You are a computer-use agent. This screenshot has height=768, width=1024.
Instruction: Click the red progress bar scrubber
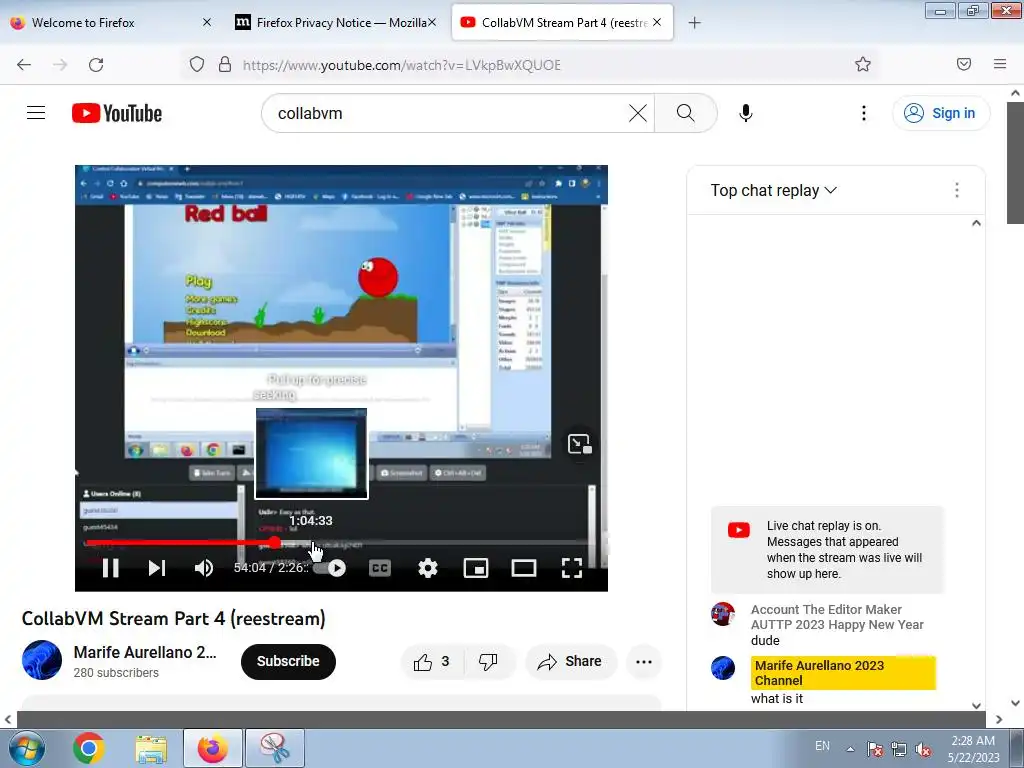pos(275,543)
